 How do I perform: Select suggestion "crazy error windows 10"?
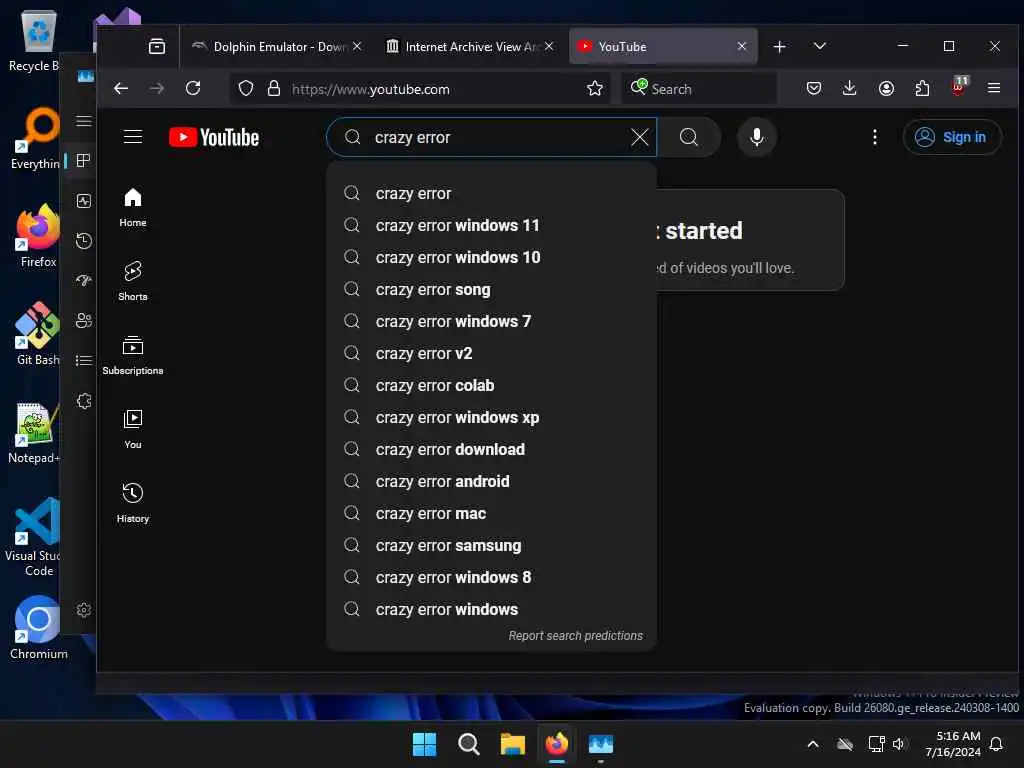pos(491,257)
